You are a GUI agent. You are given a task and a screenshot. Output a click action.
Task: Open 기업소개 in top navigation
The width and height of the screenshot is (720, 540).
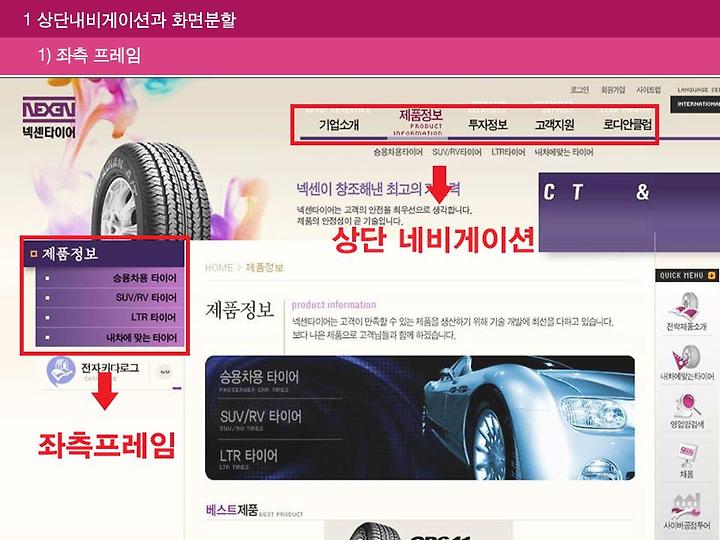tap(339, 124)
